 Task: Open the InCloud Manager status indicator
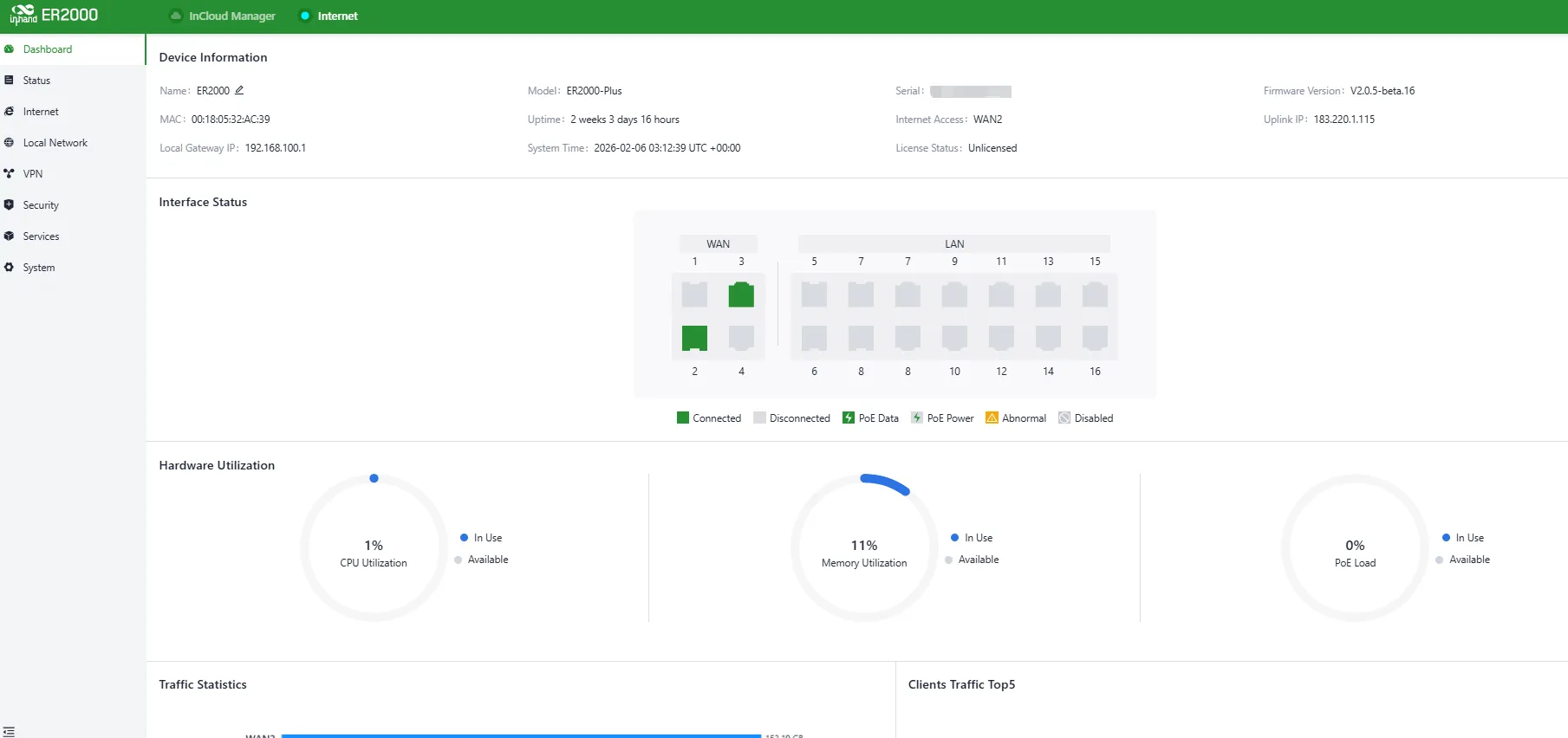(x=223, y=16)
